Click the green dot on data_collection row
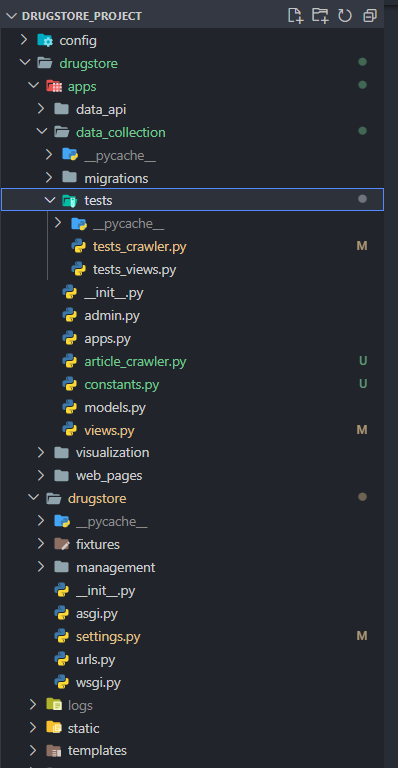The height and width of the screenshot is (768, 398). [x=362, y=131]
